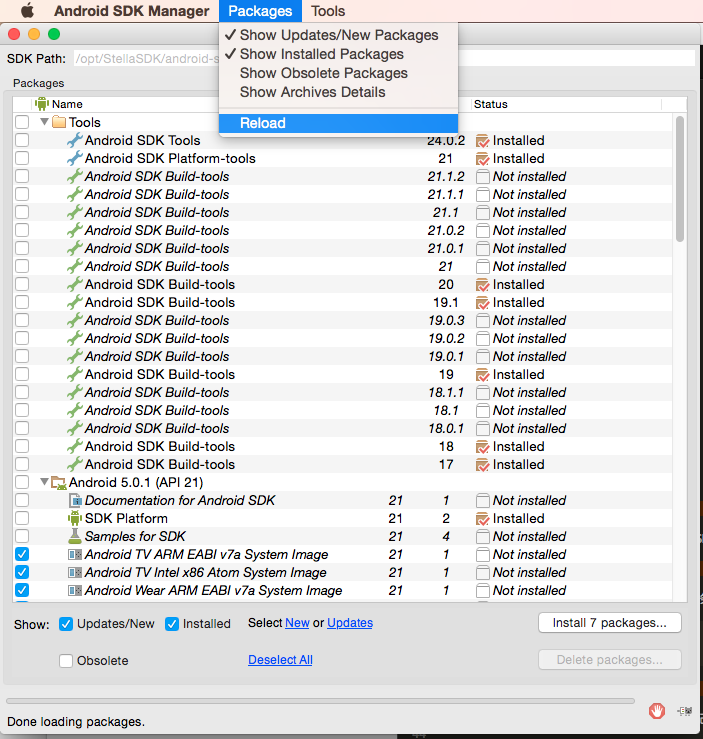This screenshot has width=703, height=739.
Task: Click the Samples for SDK flask icon
Action: tap(75, 536)
